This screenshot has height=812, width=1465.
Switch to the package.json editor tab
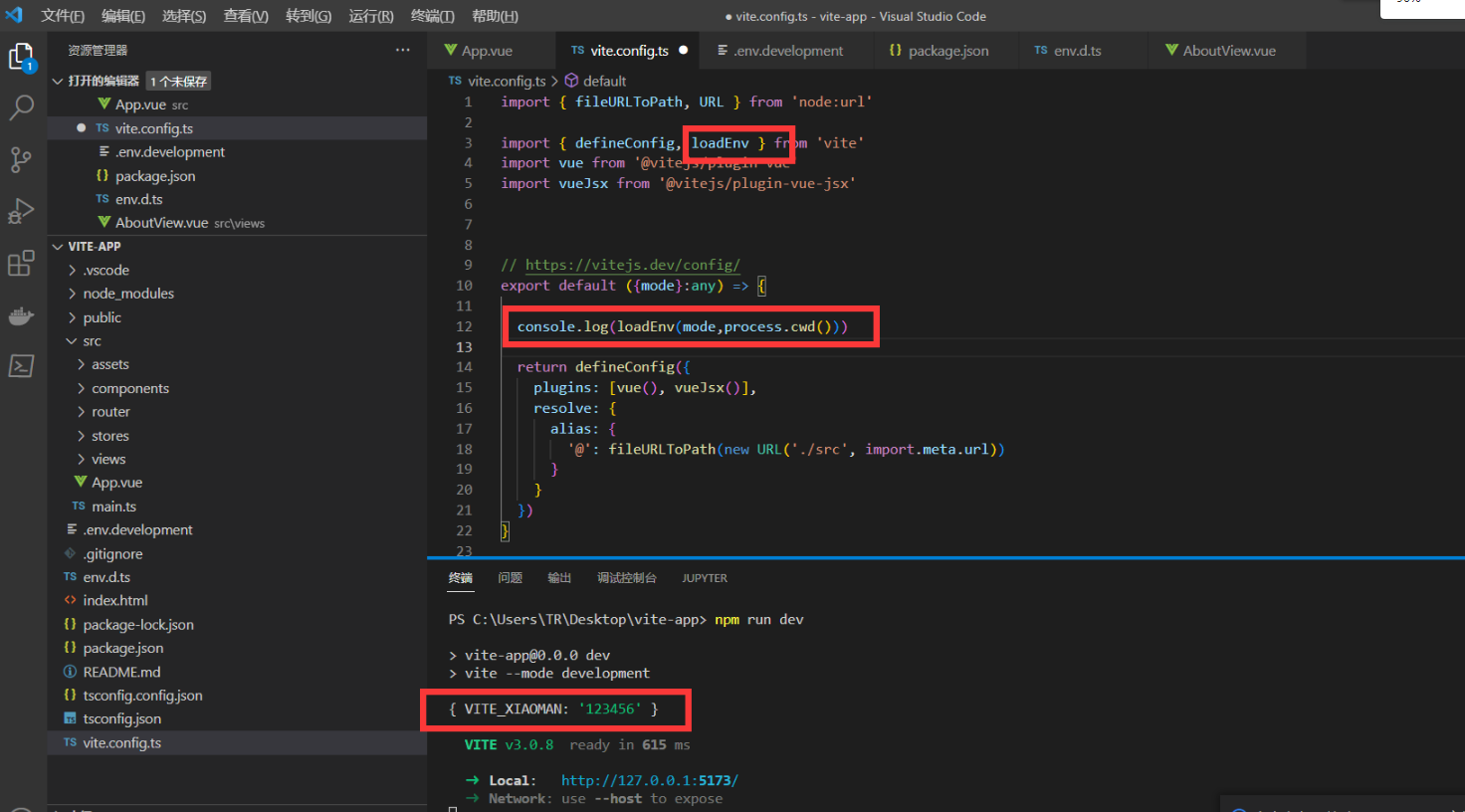point(946,51)
